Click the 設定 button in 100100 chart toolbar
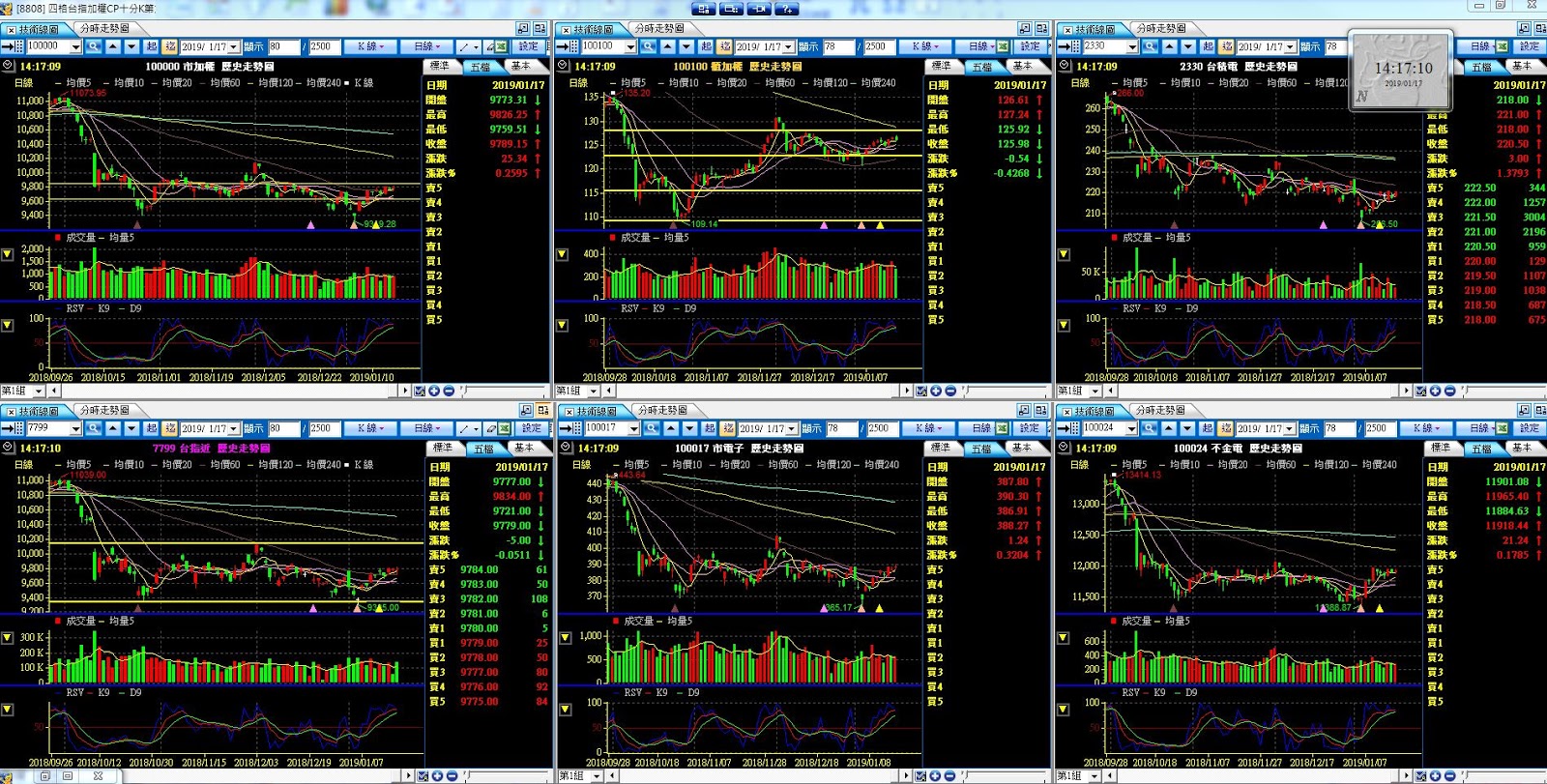 point(1031,46)
